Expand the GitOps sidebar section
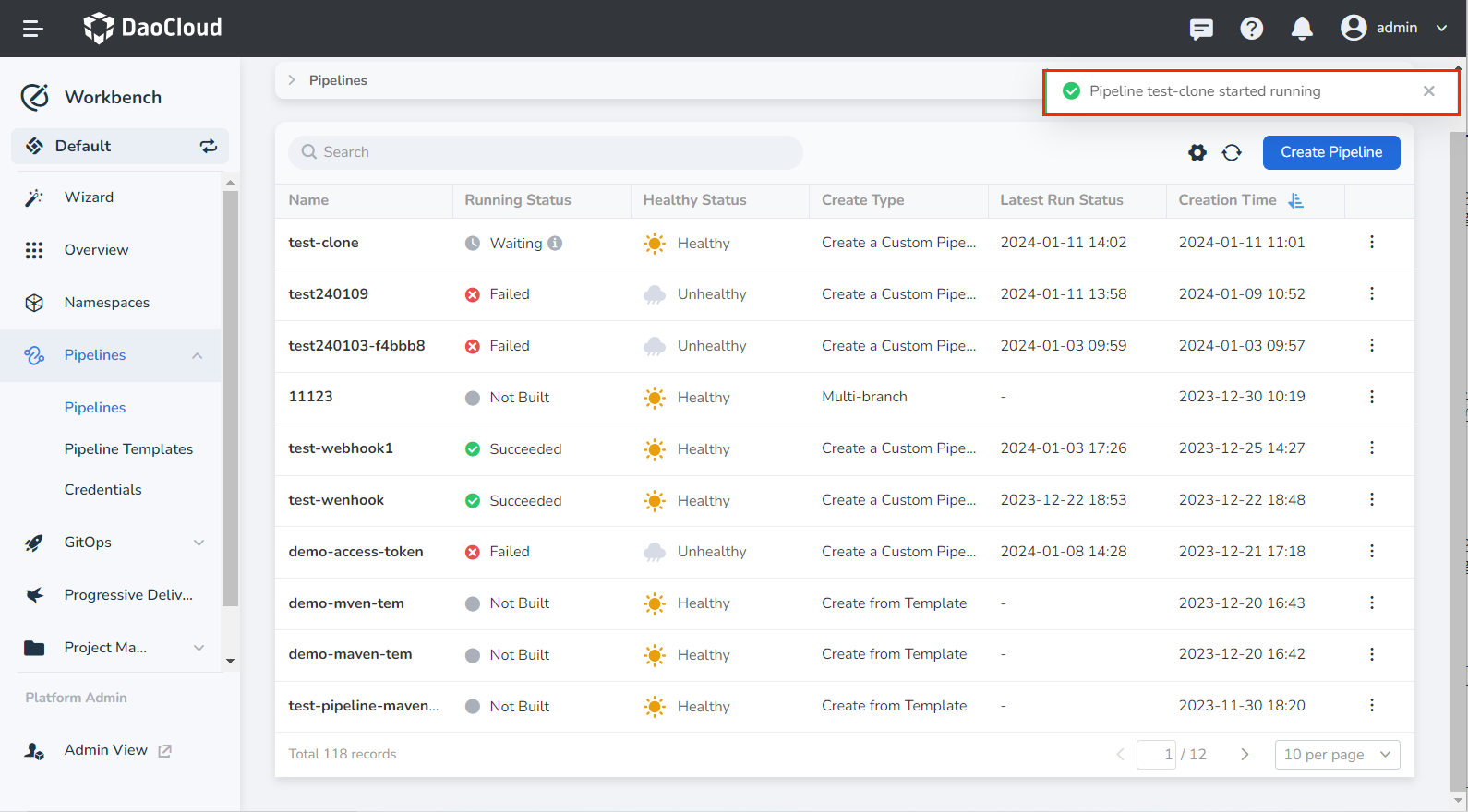Viewport: 1468px width, 812px height. coord(199,543)
